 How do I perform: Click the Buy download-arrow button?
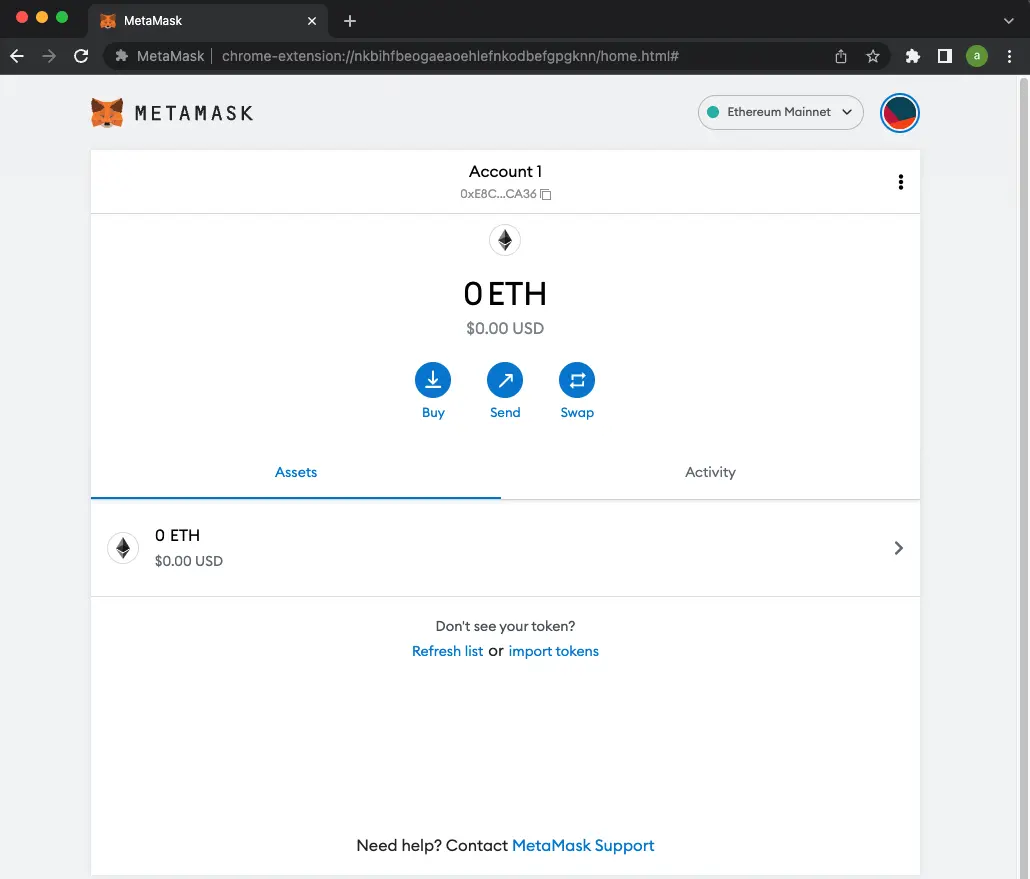click(x=433, y=380)
